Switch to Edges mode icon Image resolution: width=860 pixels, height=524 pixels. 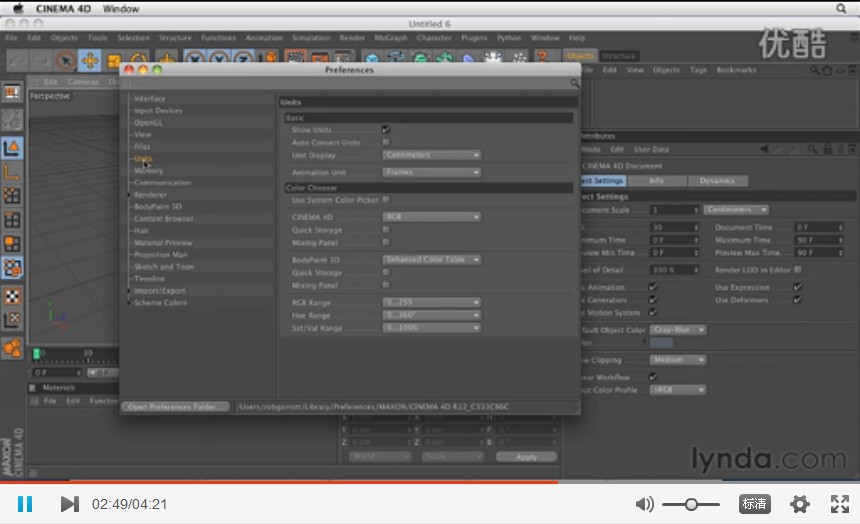click(x=12, y=220)
